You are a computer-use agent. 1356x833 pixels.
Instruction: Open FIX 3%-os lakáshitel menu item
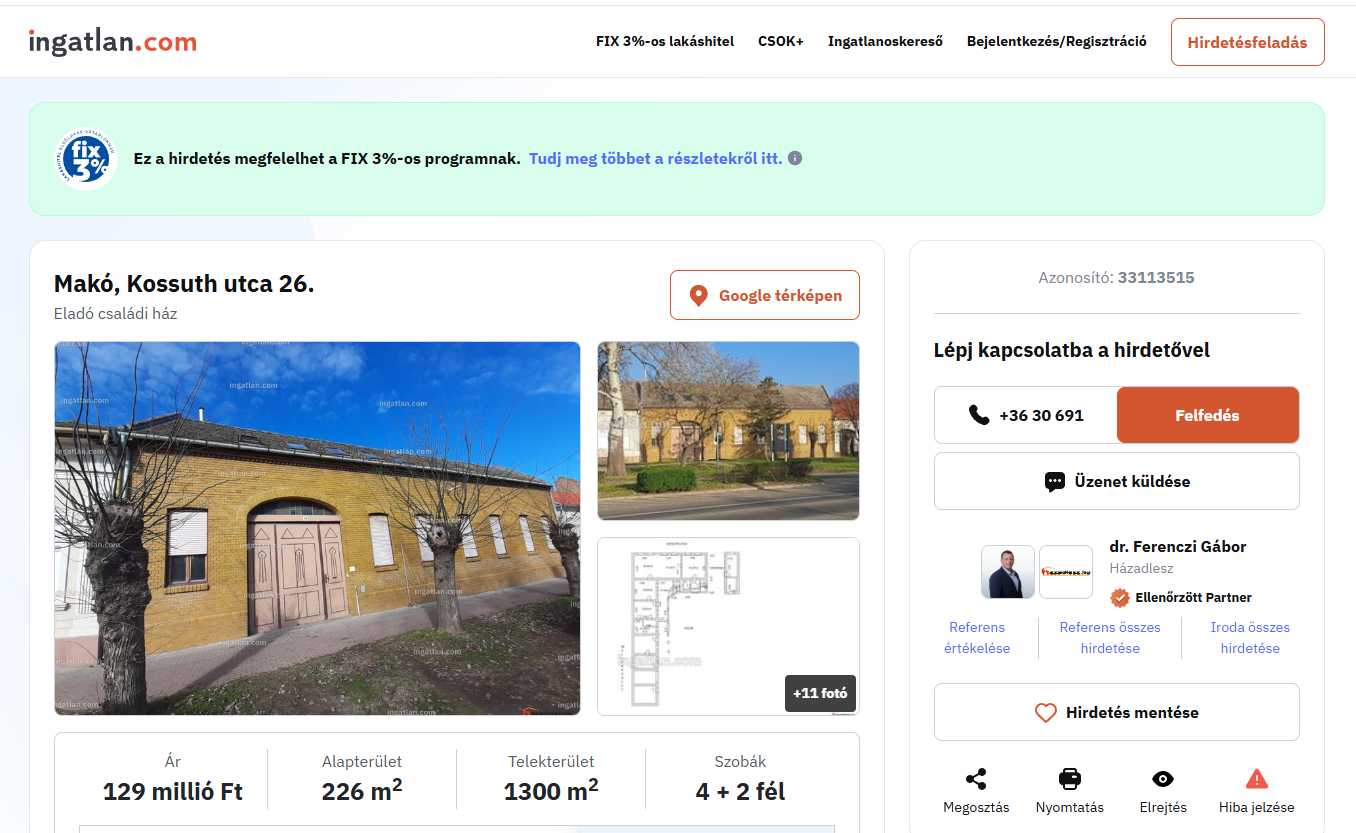664,42
